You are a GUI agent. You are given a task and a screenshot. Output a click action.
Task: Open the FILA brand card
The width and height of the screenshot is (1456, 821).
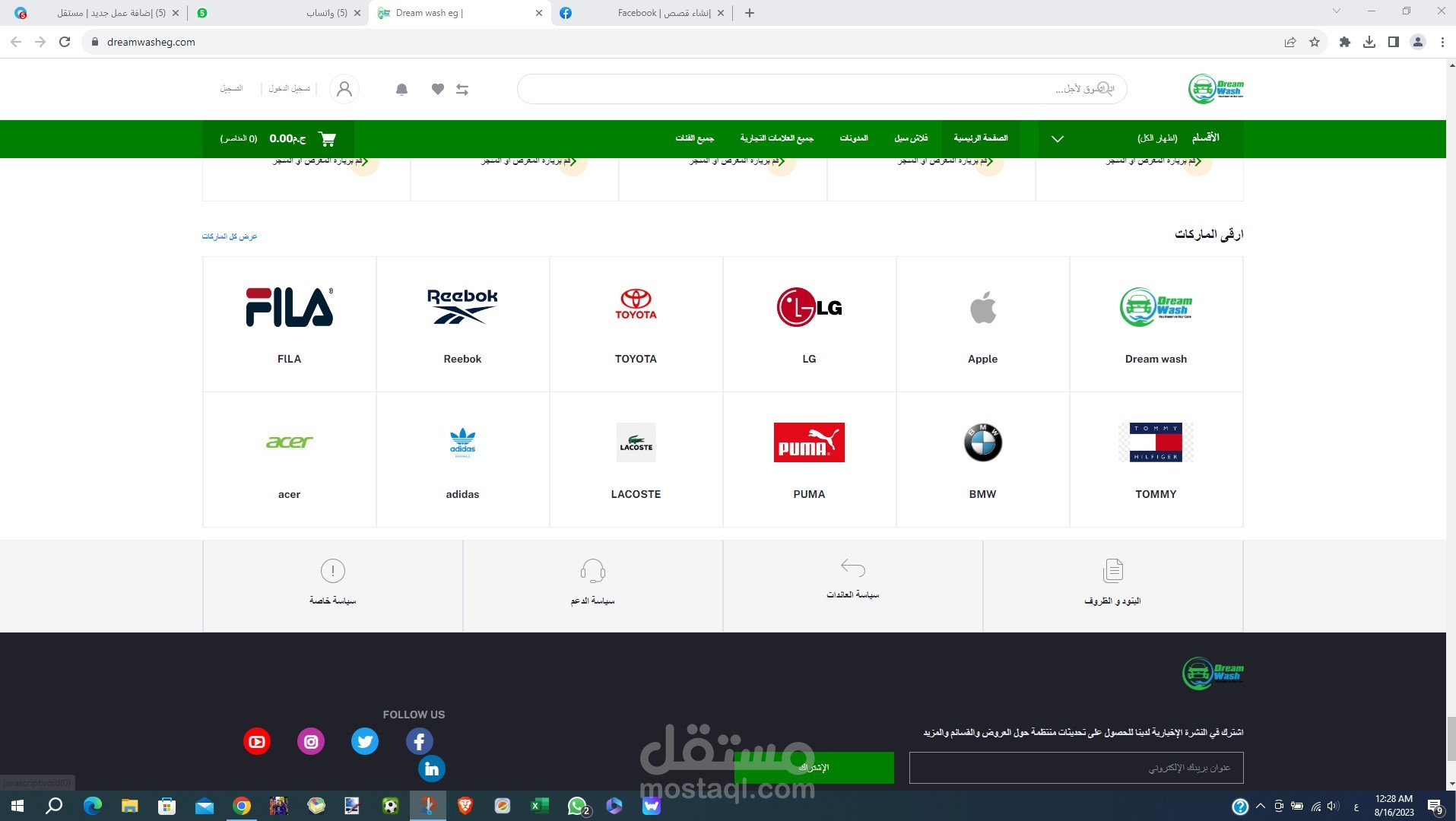click(290, 325)
